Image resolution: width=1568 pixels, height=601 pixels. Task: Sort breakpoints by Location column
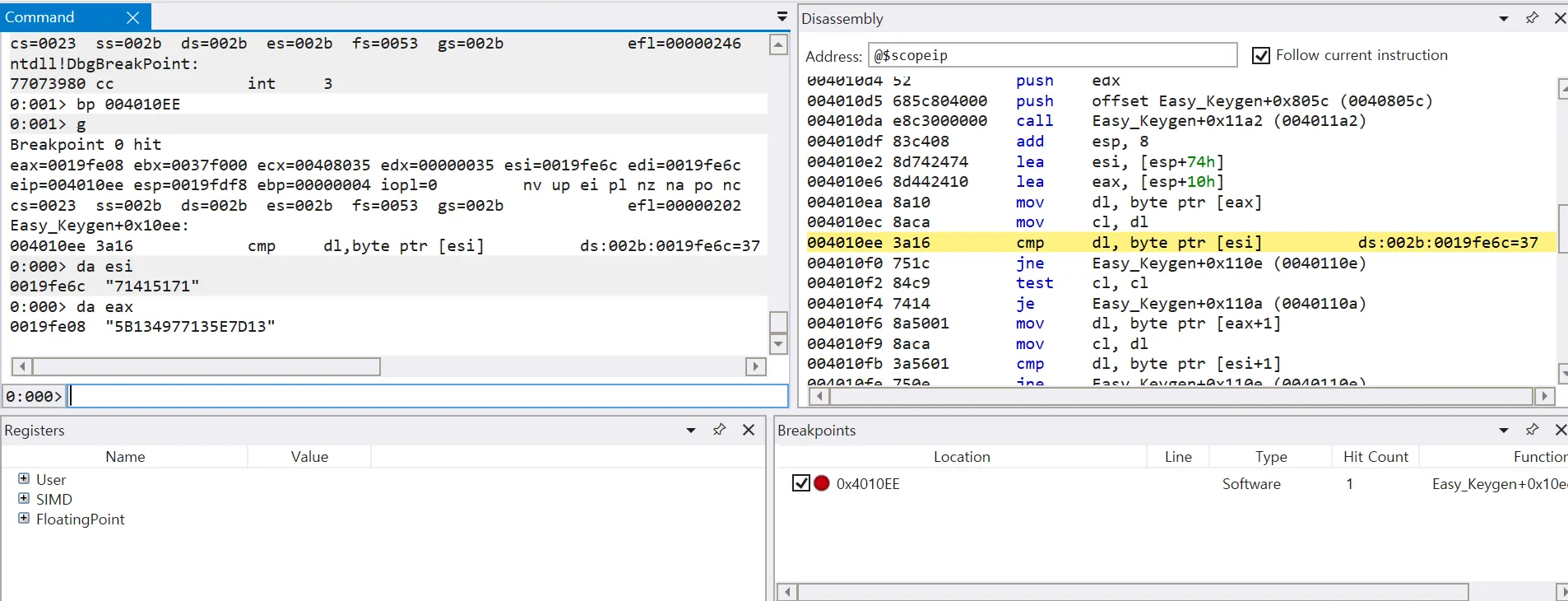click(x=962, y=457)
